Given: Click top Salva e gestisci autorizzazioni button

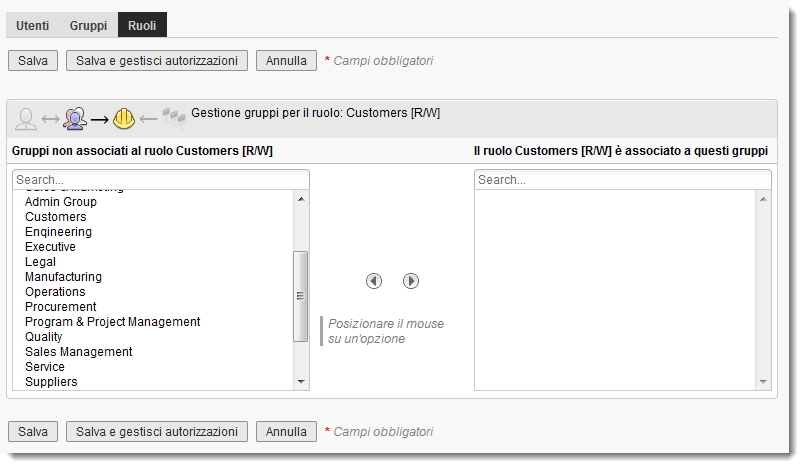Looking at the screenshot, I should click(157, 60).
